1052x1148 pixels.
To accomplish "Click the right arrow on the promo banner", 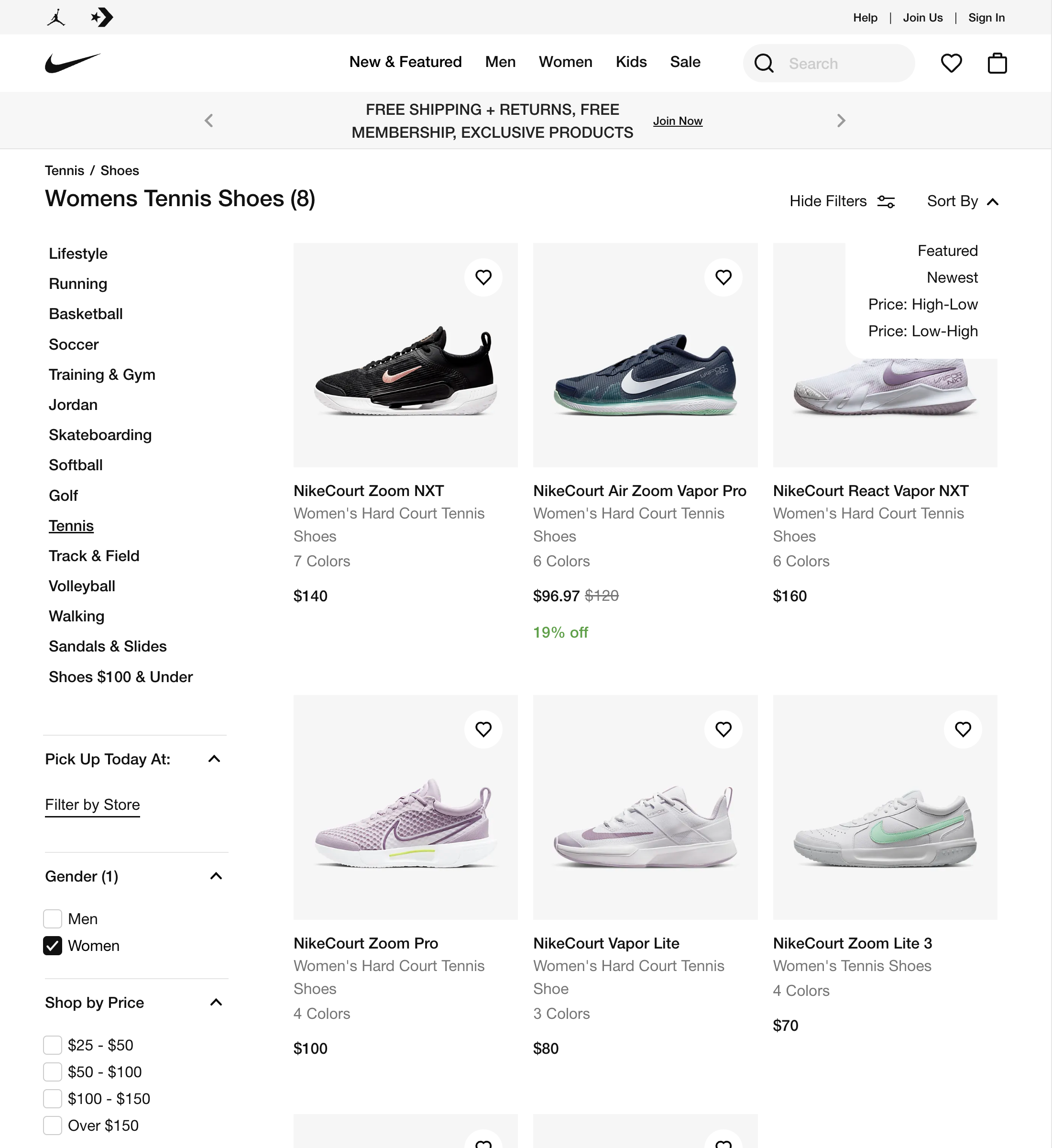I will point(841,120).
